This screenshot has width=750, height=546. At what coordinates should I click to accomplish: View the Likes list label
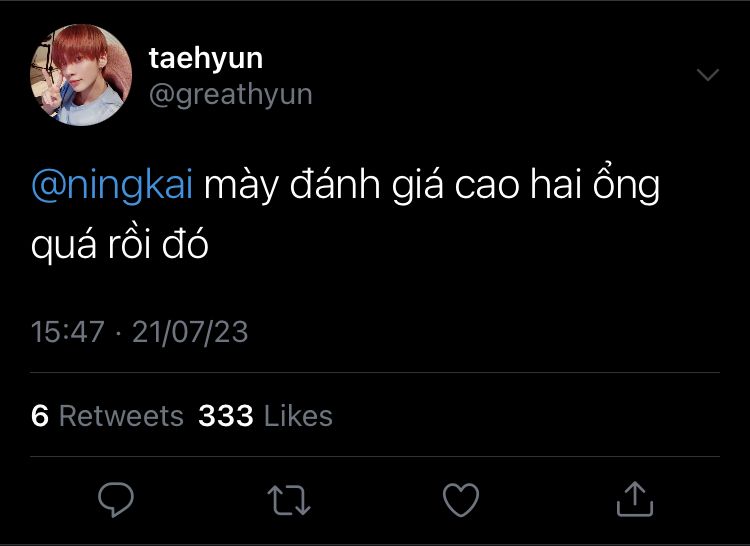click(298, 416)
